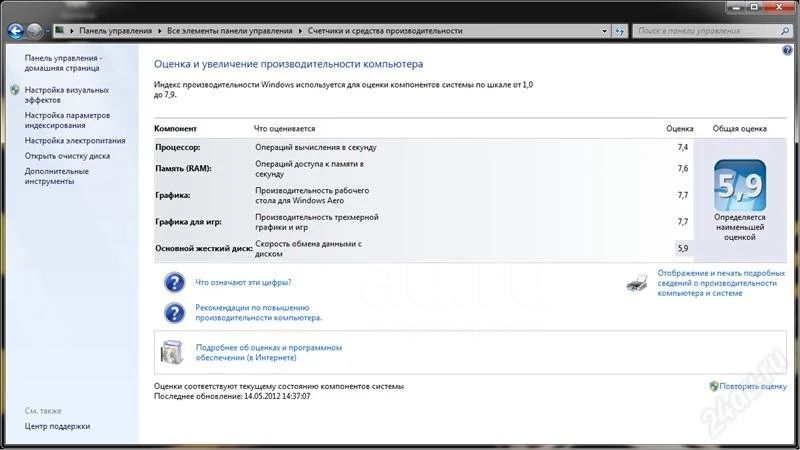Click the printer icon
800x450 pixels.
coord(637,283)
